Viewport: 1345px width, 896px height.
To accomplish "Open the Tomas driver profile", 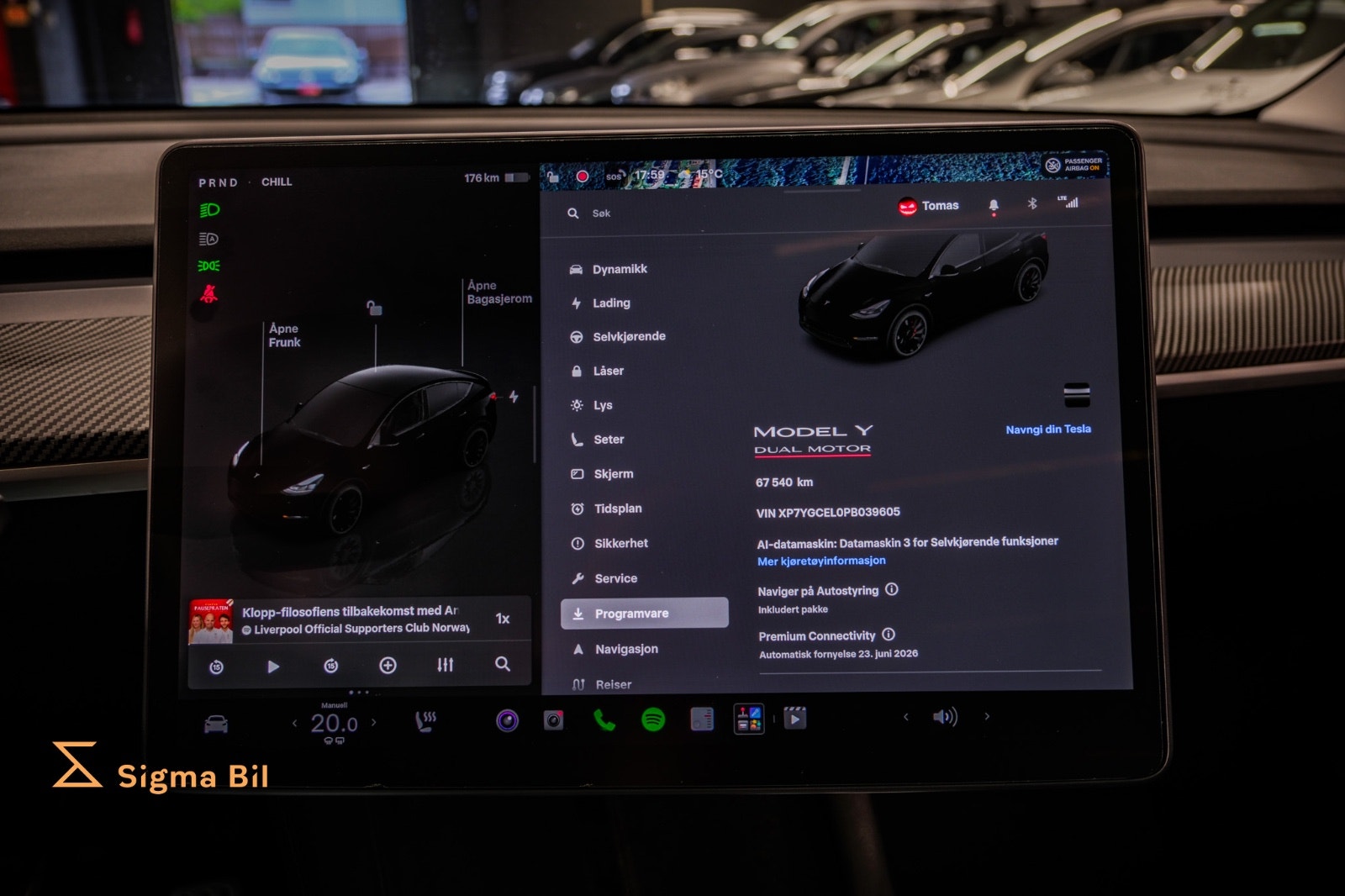I will pyautogui.click(x=929, y=206).
